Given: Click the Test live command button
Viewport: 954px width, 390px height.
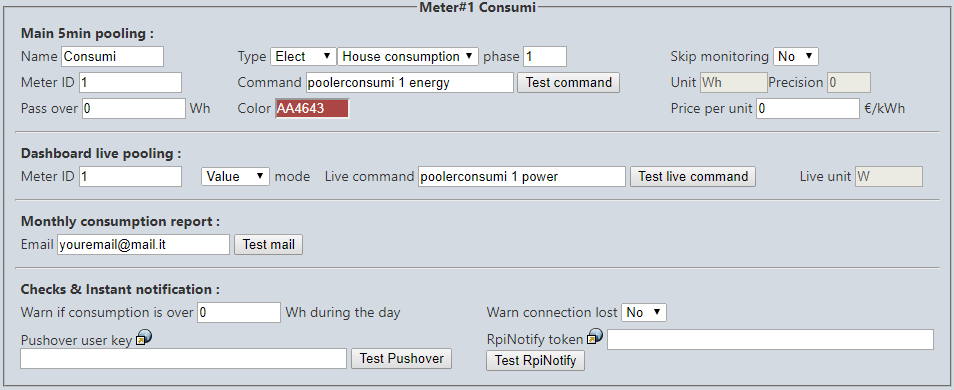Looking at the screenshot, I should (692, 176).
